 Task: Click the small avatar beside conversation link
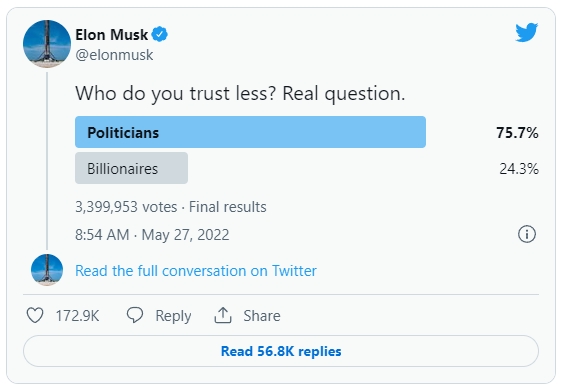[x=47, y=270]
